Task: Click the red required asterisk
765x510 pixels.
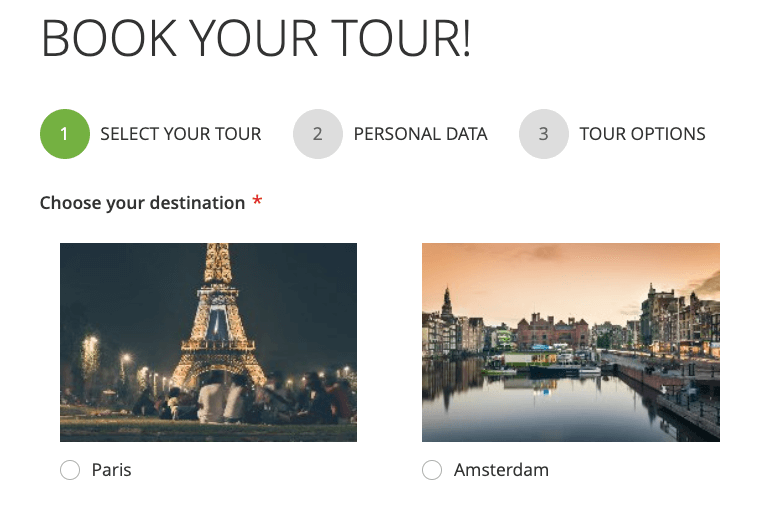Action: 257,203
